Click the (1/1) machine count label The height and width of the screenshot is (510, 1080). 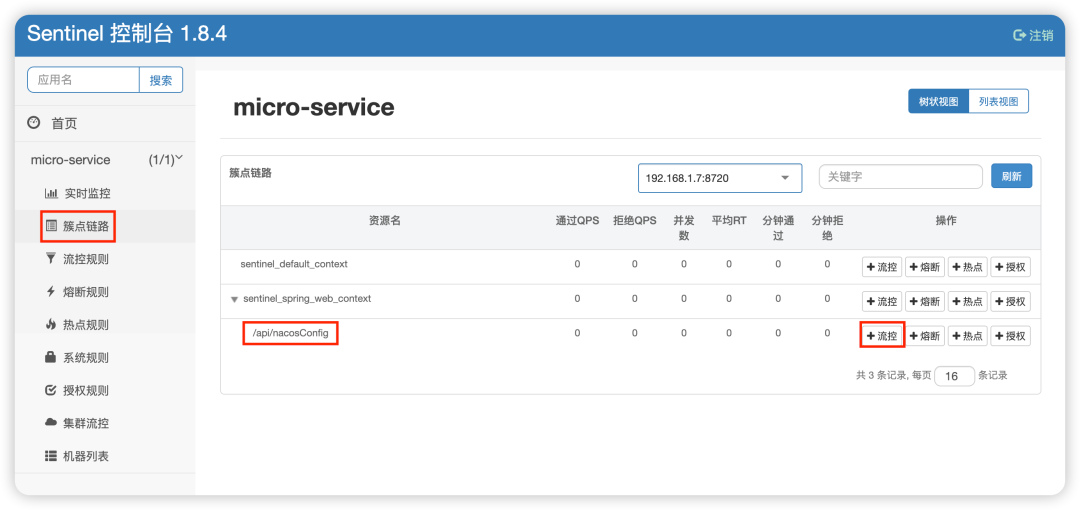pyautogui.click(x=161, y=160)
